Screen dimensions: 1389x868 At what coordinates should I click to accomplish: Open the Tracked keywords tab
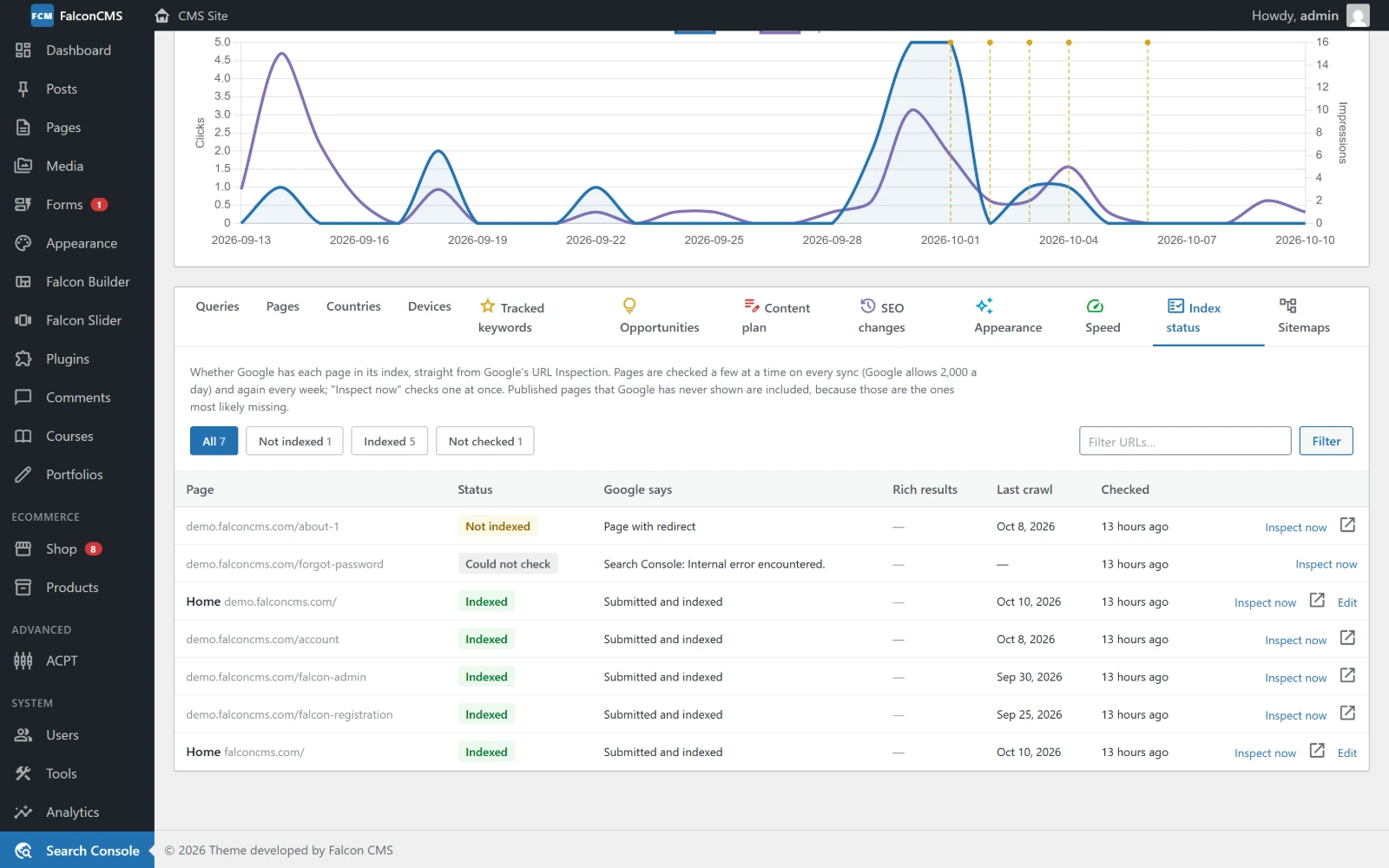511,317
